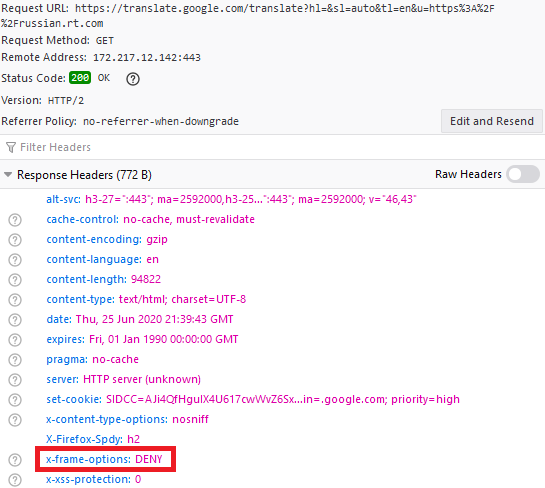The width and height of the screenshot is (545, 488).
Task: Open help icon for x-xss-protection header
Action: coord(15,480)
